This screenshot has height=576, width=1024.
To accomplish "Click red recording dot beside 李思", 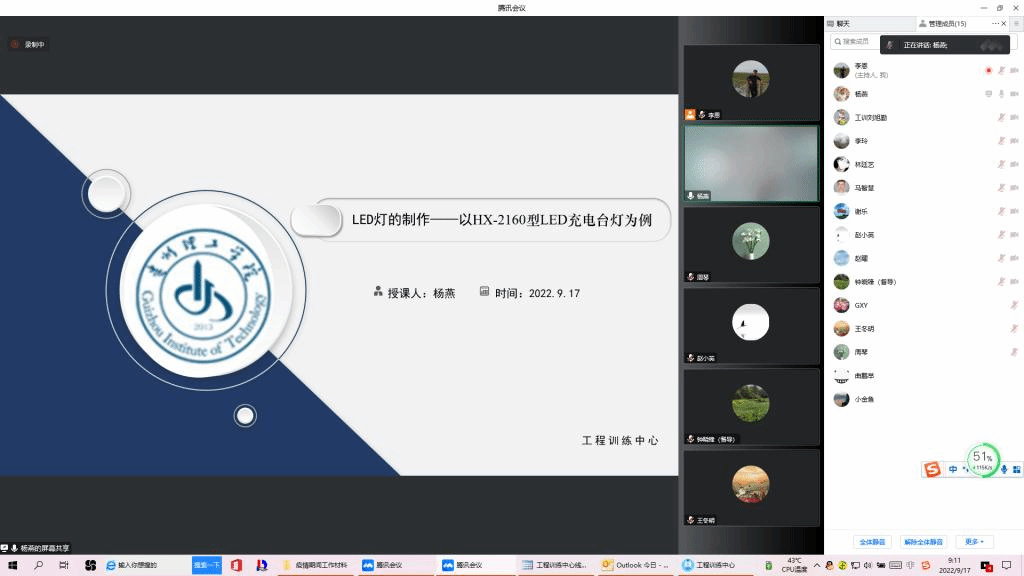I will click(x=988, y=70).
